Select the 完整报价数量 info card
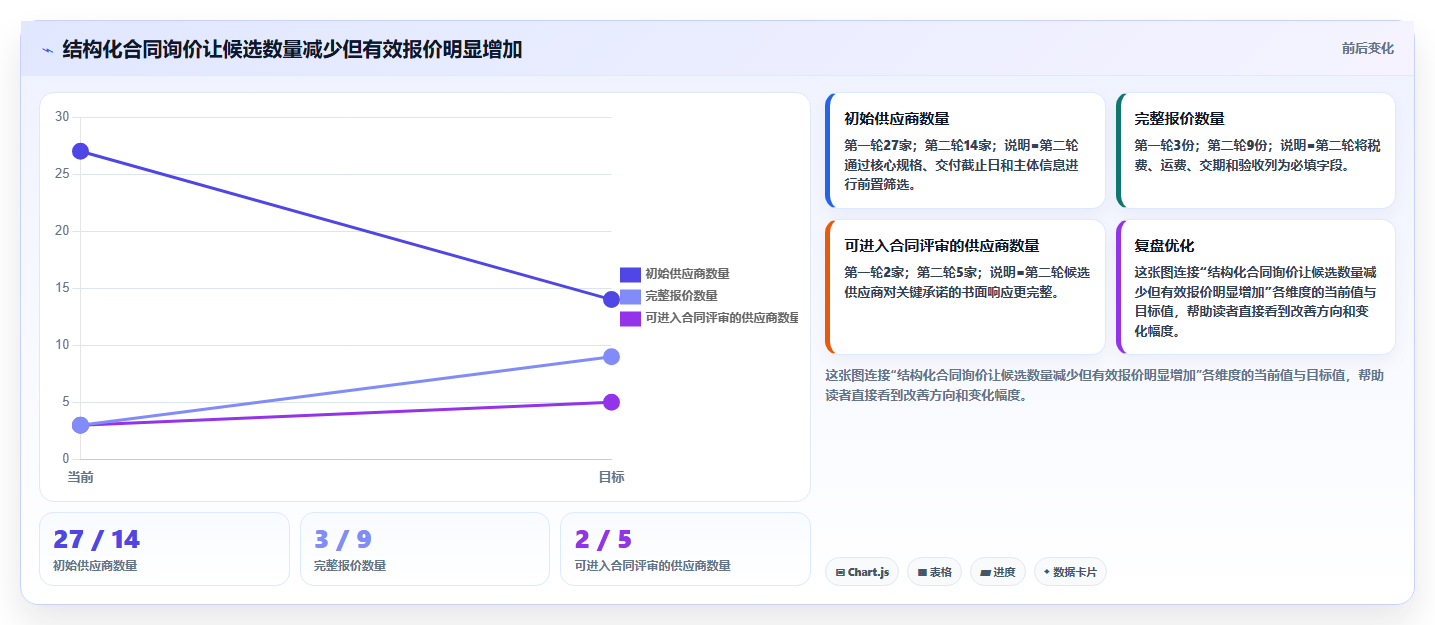This screenshot has height=625, width=1435. [1255, 150]
